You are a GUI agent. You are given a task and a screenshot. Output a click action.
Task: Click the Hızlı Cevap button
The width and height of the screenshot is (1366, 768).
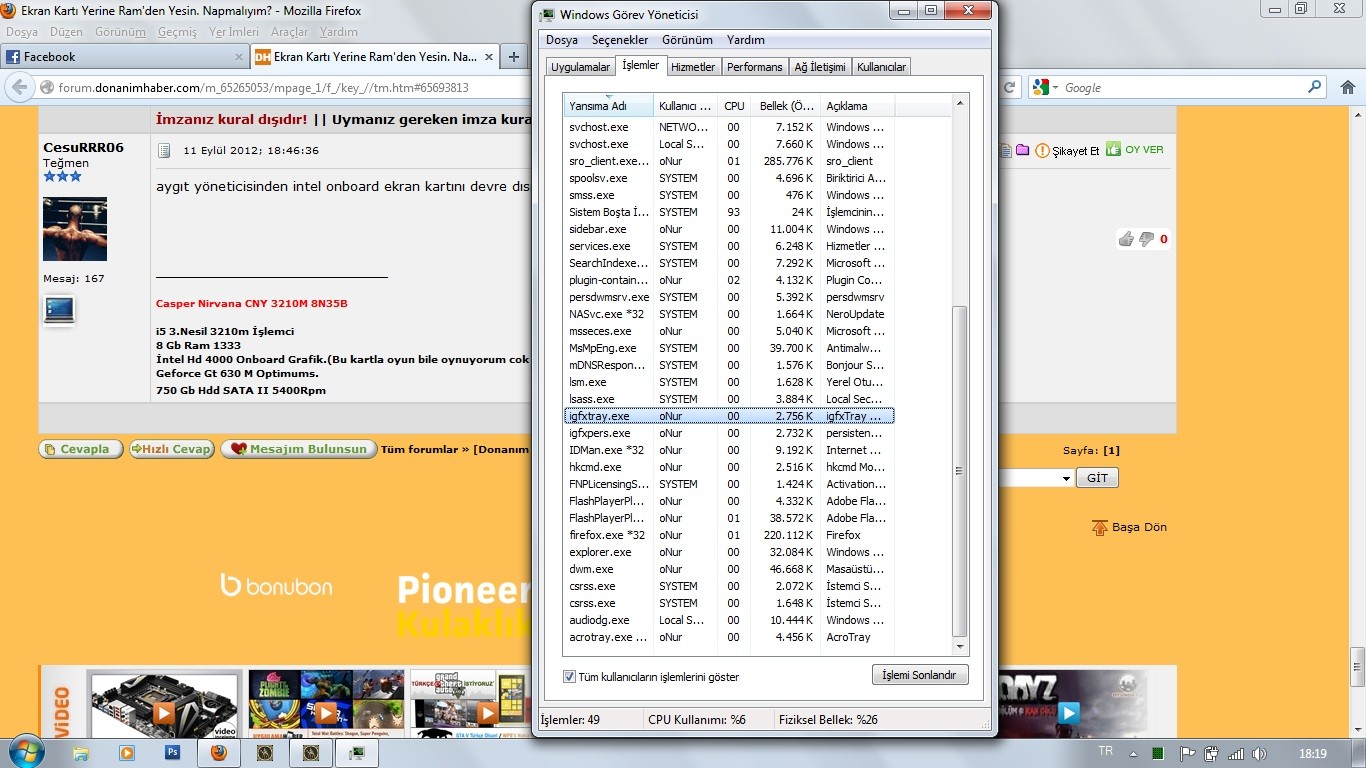tap(171, 449)
